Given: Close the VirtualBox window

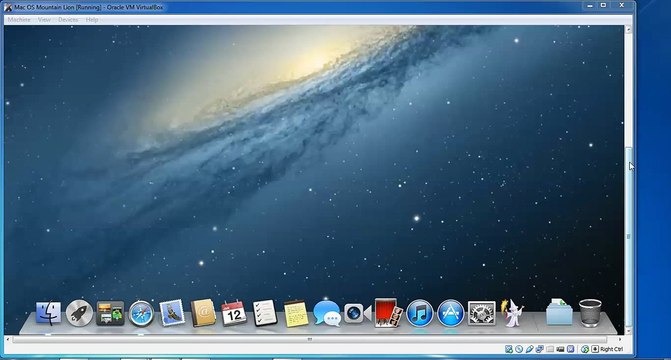Looking at the screenshot, I should click(x=621, y=6).
